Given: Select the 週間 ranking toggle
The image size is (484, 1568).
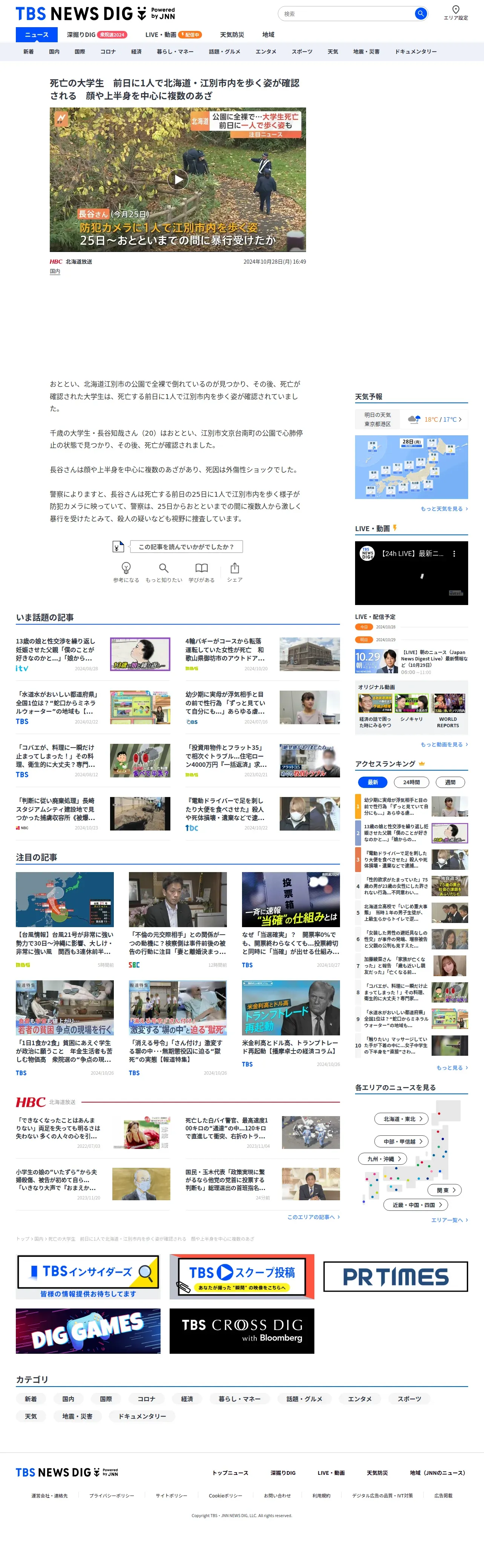Looking at the screenshot, I should 450,782.
